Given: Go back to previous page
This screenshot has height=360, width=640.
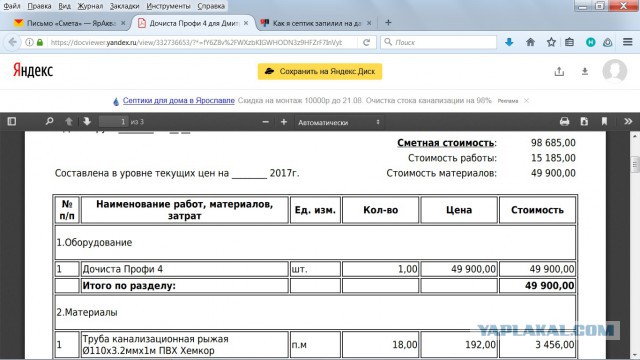Looking at the screenshot, I should click(13, 42).
